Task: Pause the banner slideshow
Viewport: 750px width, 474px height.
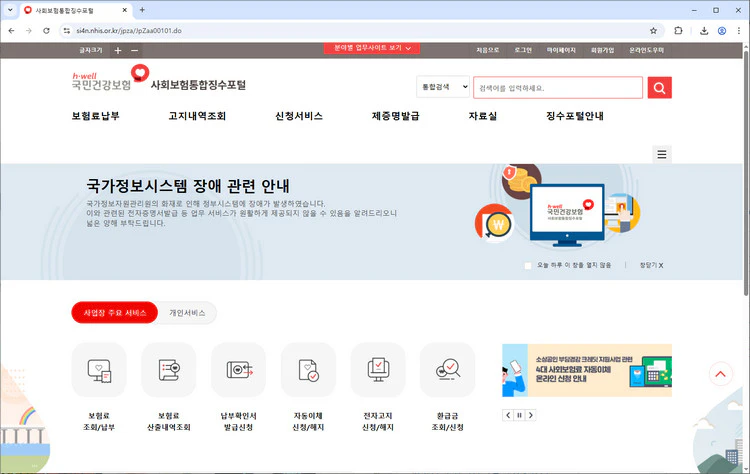Action: coord(519,415)
